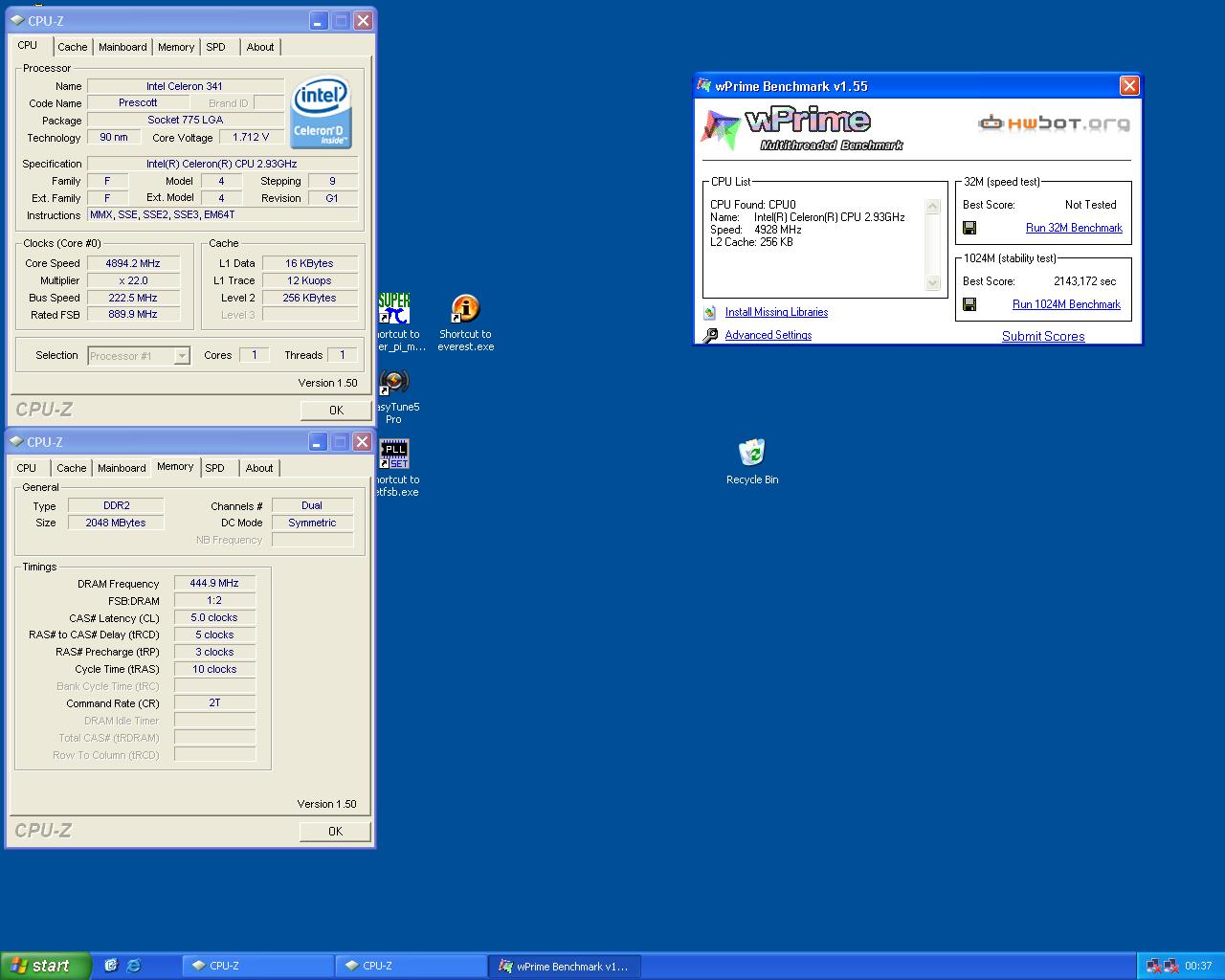Click the Show Desktop quick launch icon
Image resolution: width=1225 pixels, height=980 pixels.
(x=110, y=966)
